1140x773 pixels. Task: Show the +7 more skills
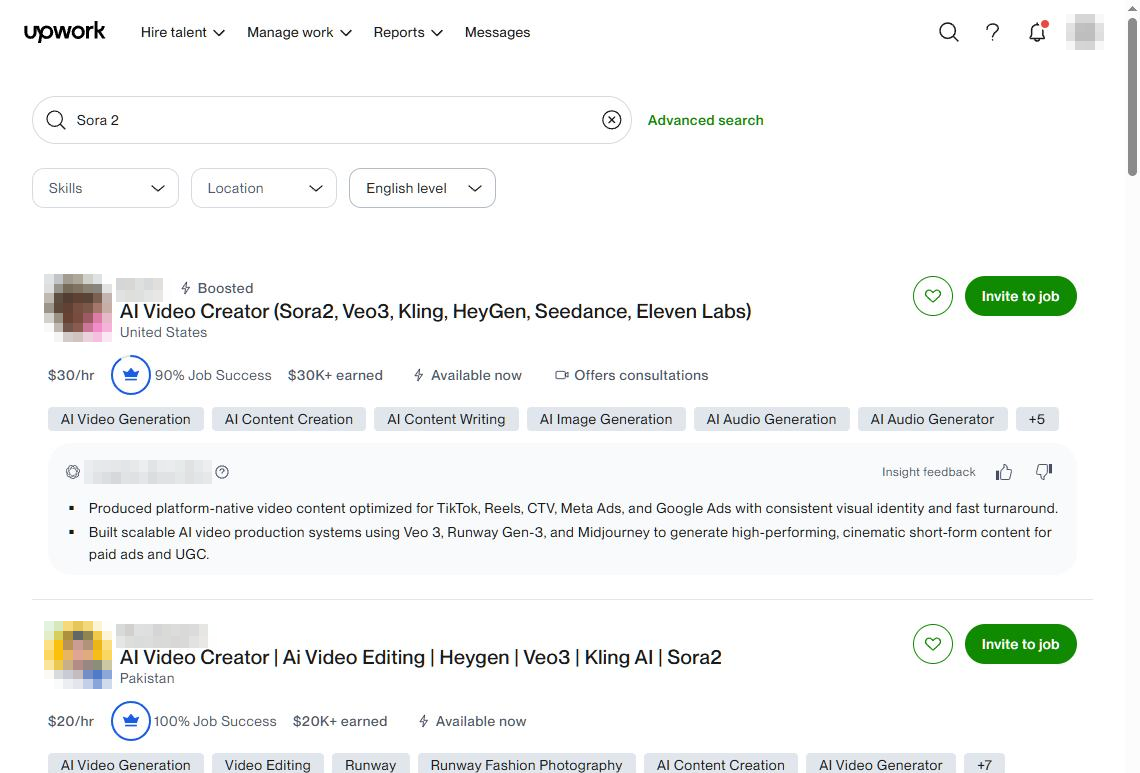pos(984,765)
